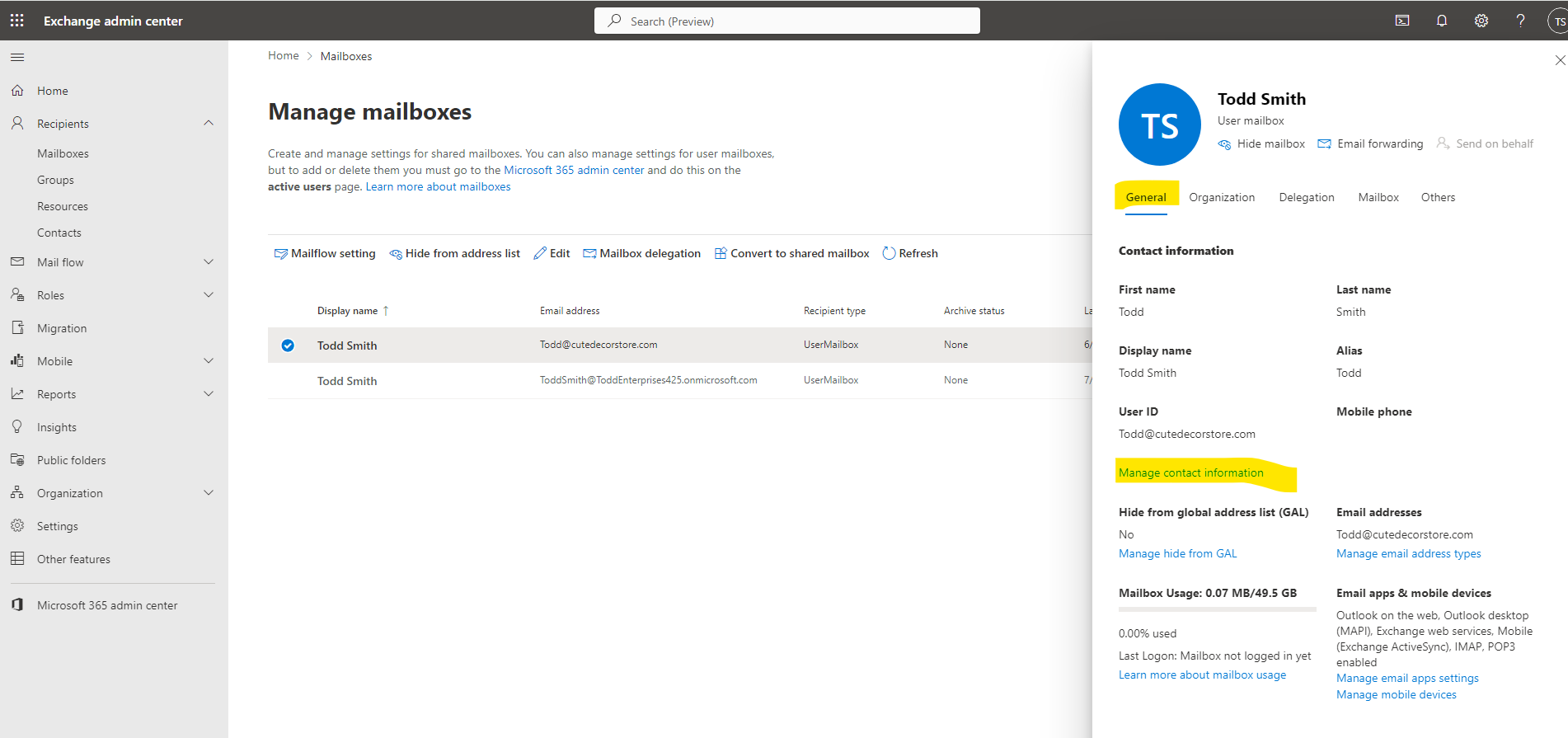Click the mailbox usage progress bar

click(x=1217, y=609)
